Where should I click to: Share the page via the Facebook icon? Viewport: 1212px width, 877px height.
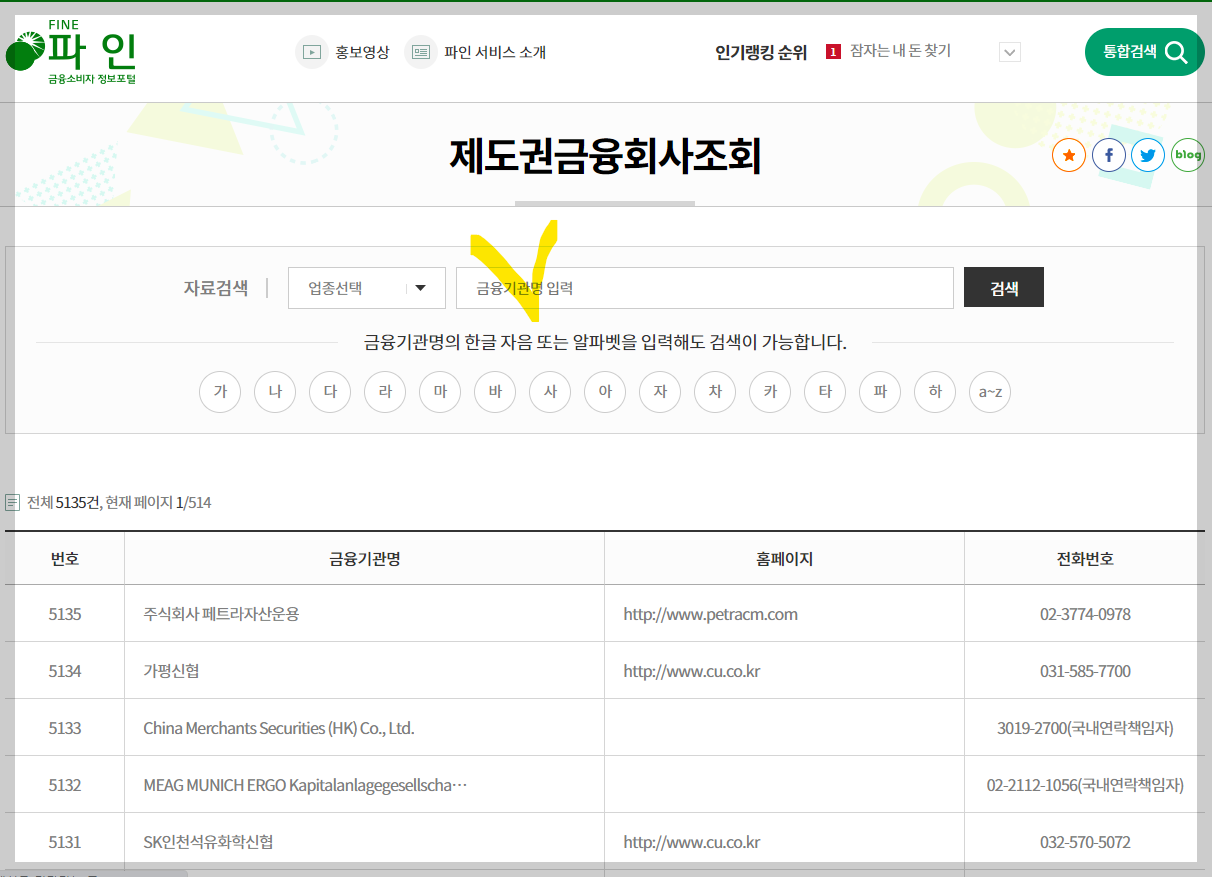click(x=1108, y=155)
